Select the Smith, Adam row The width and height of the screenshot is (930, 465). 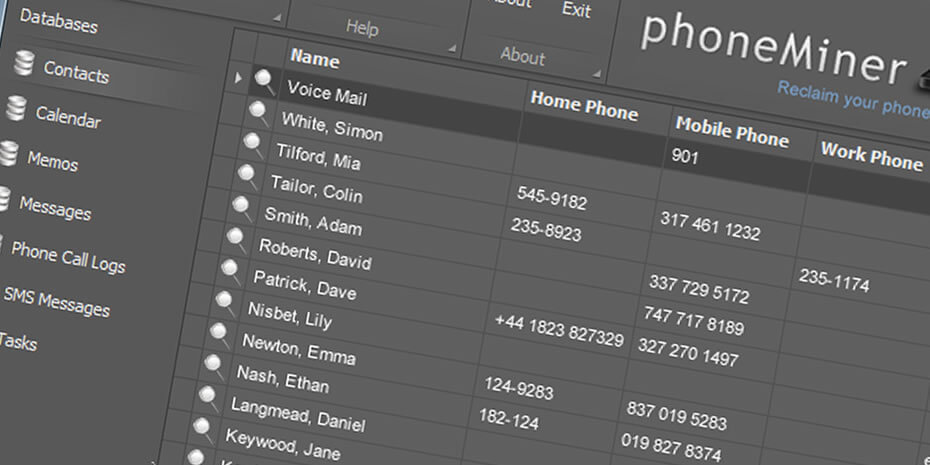click(313, 221)
